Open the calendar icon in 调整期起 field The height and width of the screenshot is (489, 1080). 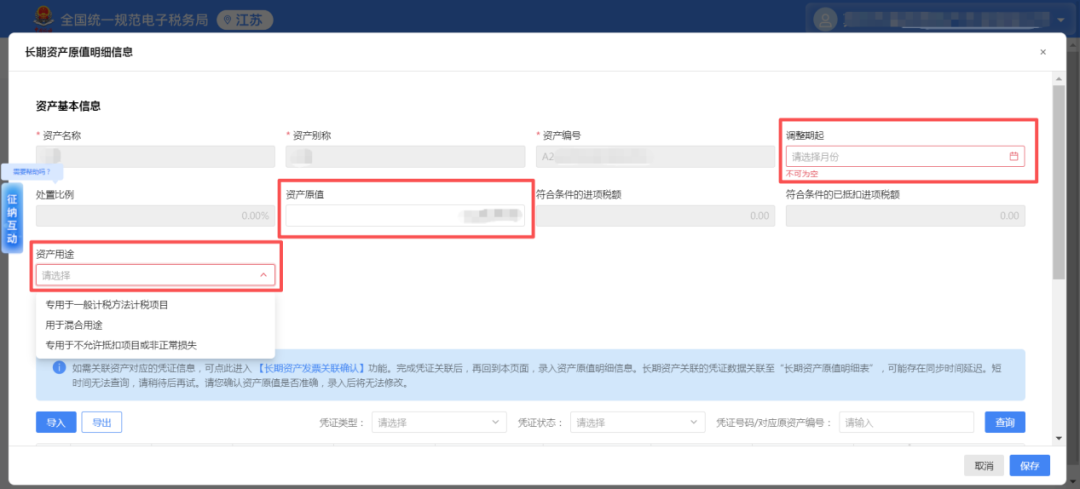(1013, 156)
